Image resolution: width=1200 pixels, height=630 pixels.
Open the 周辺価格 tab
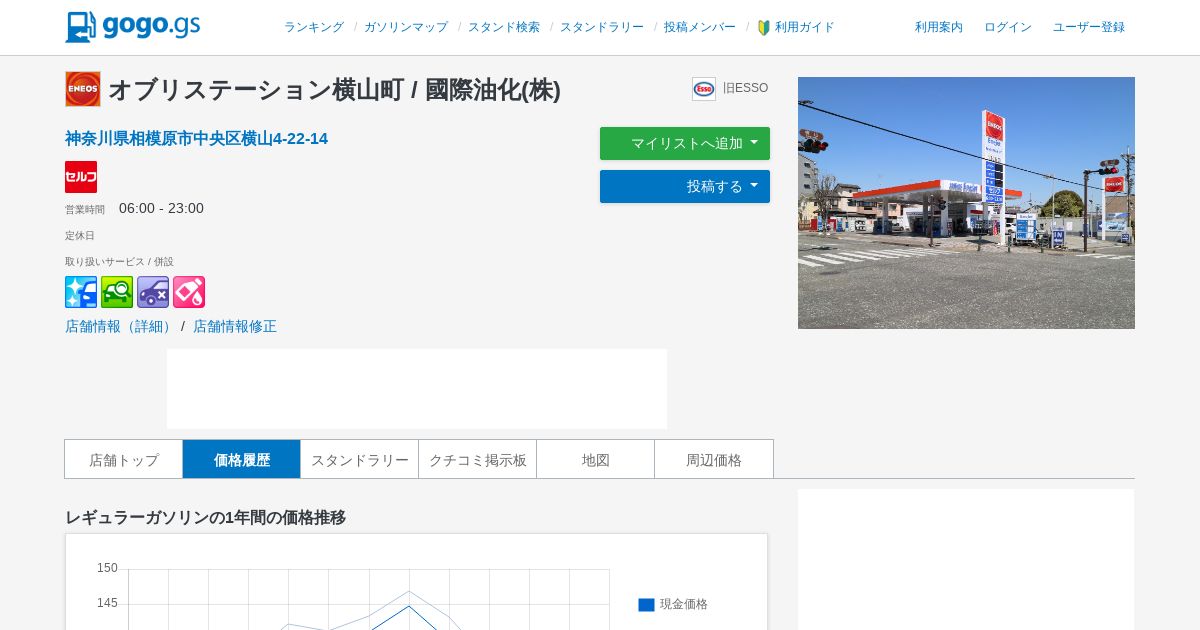[x=714, y=459]
